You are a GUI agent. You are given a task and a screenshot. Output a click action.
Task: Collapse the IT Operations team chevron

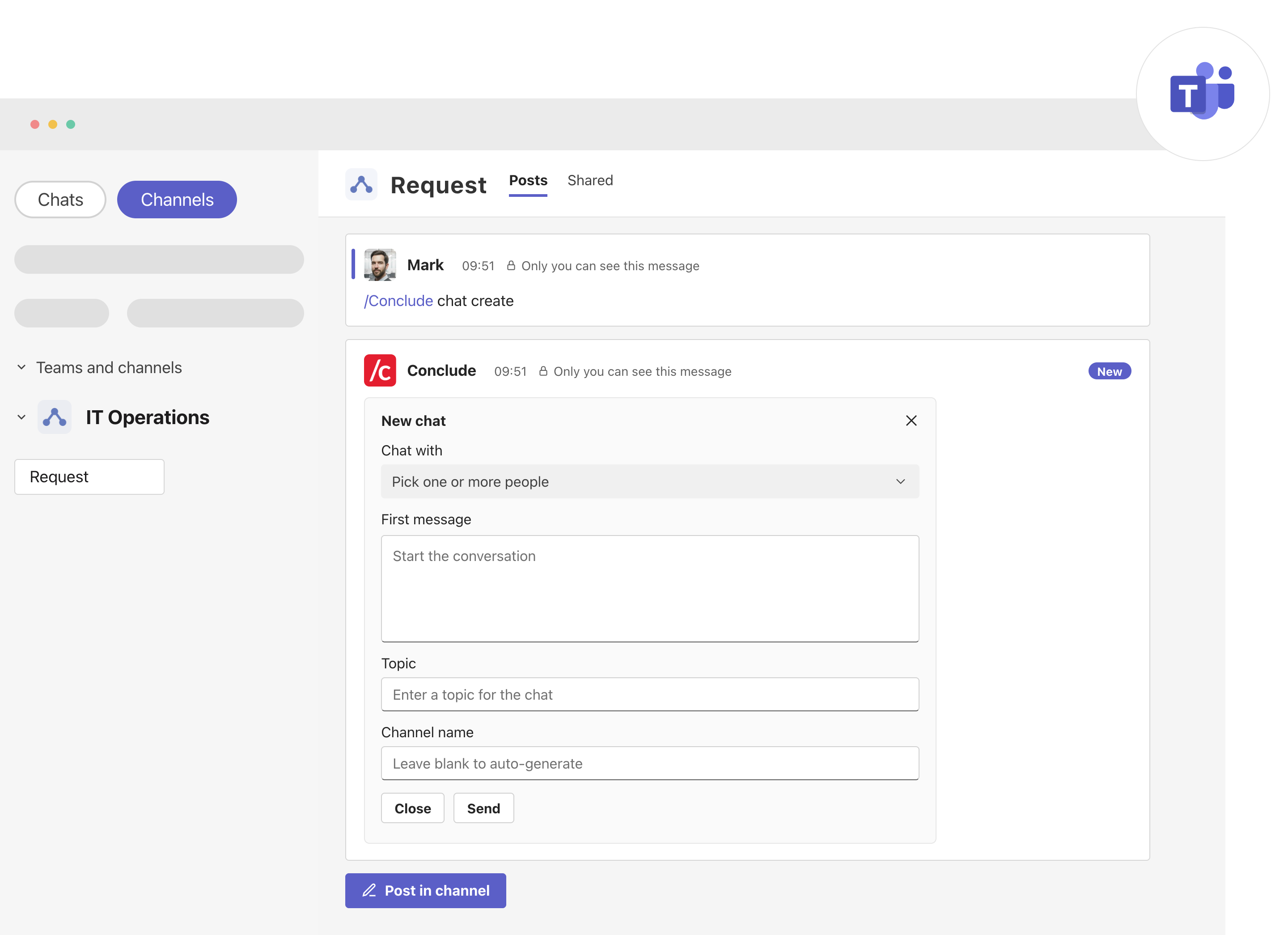point(21,417)
